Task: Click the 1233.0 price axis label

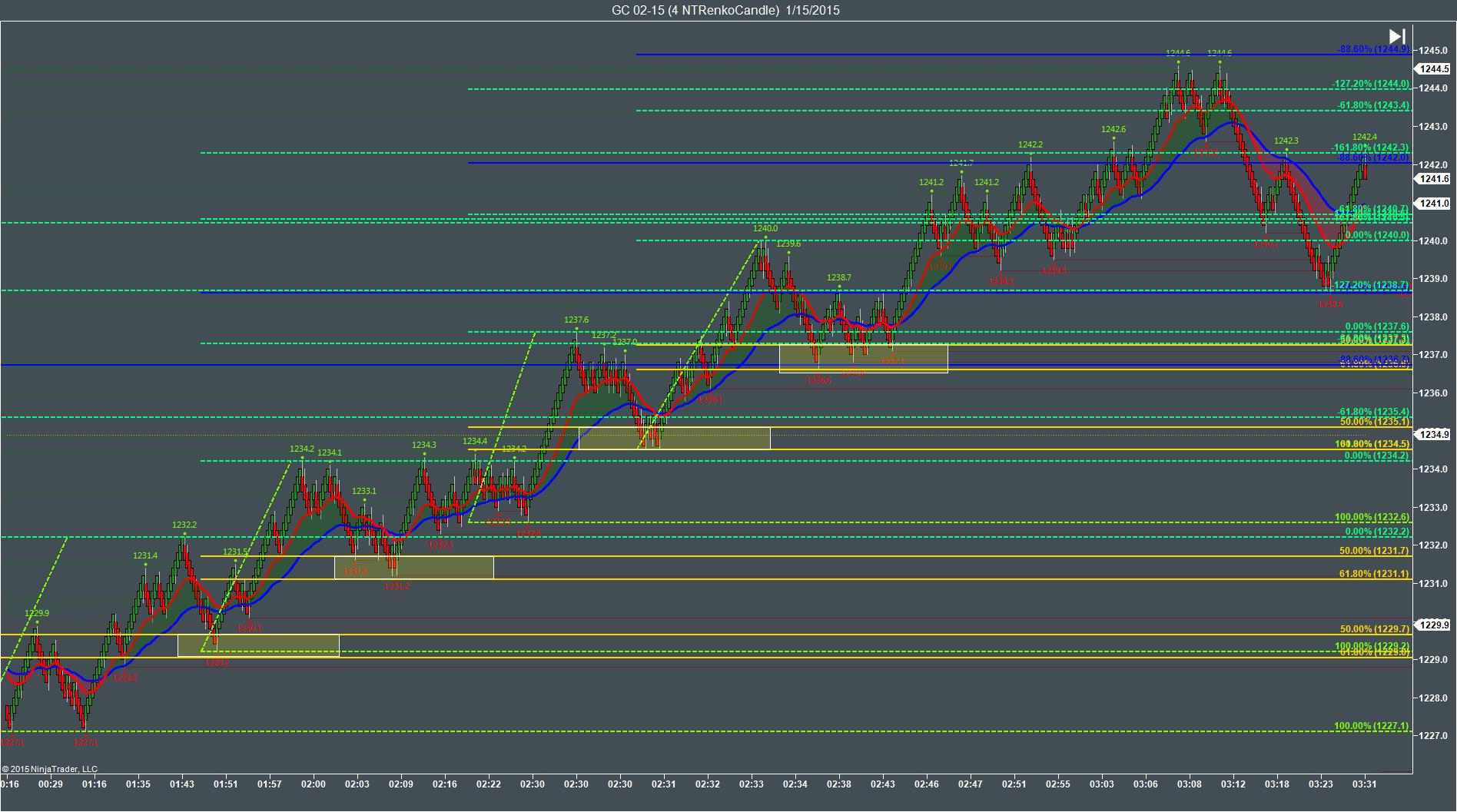Action: pos(1434,508)
